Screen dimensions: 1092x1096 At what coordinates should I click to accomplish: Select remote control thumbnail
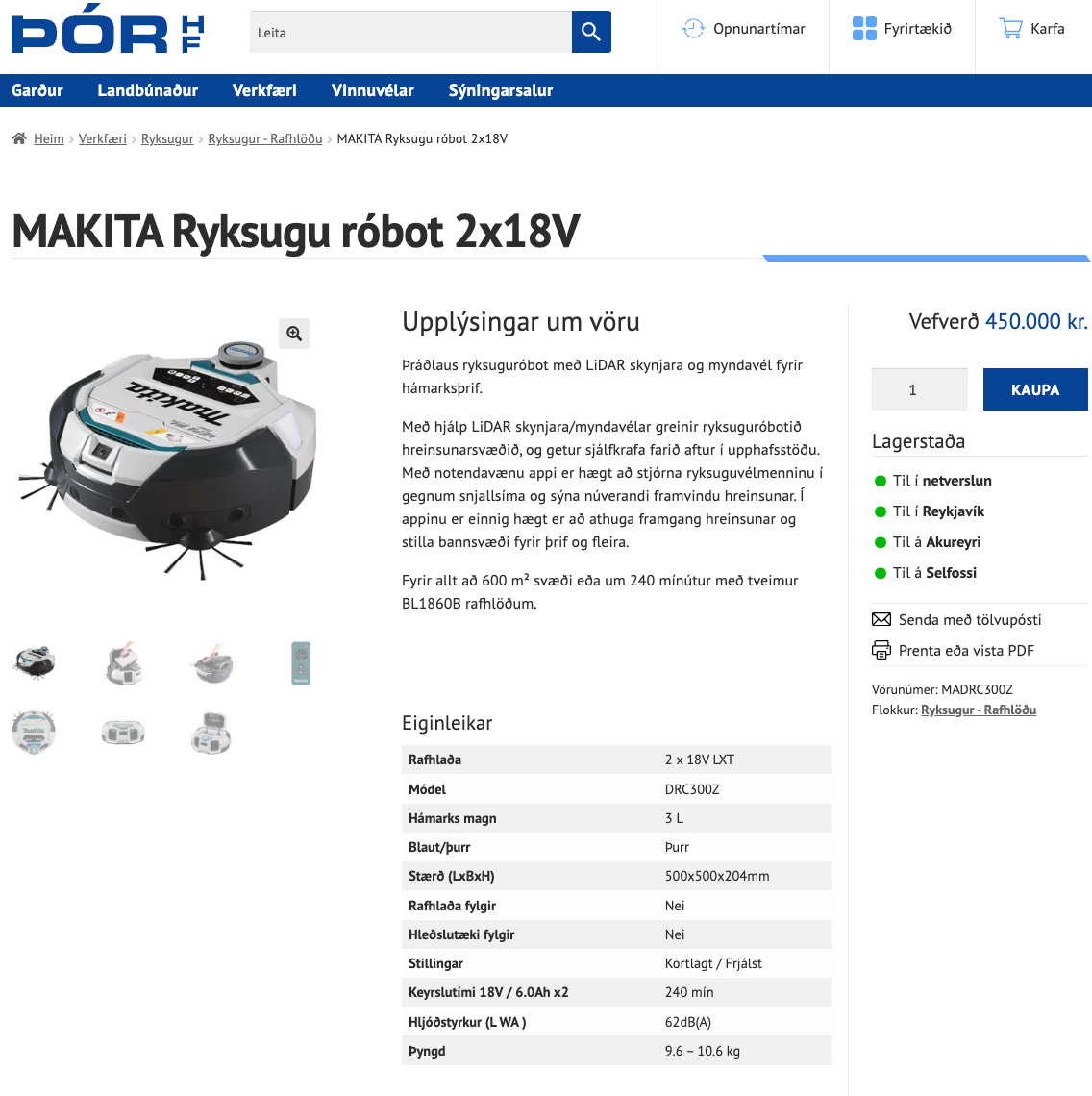click(x=301, y=663)
